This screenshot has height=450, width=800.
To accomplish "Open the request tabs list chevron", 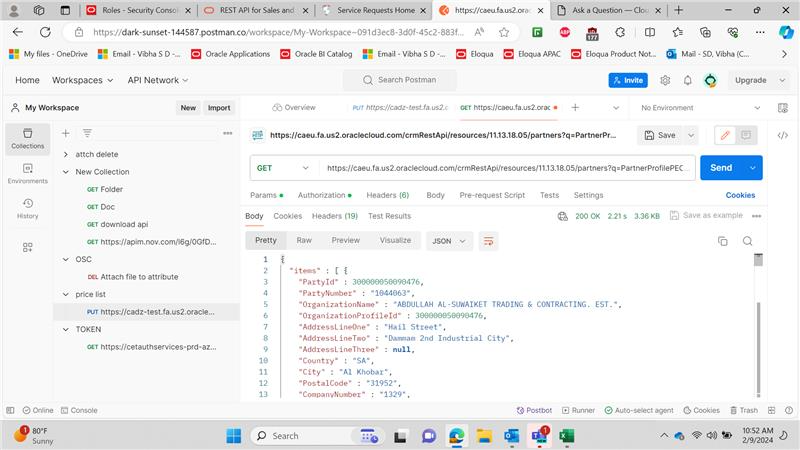I will tap(616, 108).
